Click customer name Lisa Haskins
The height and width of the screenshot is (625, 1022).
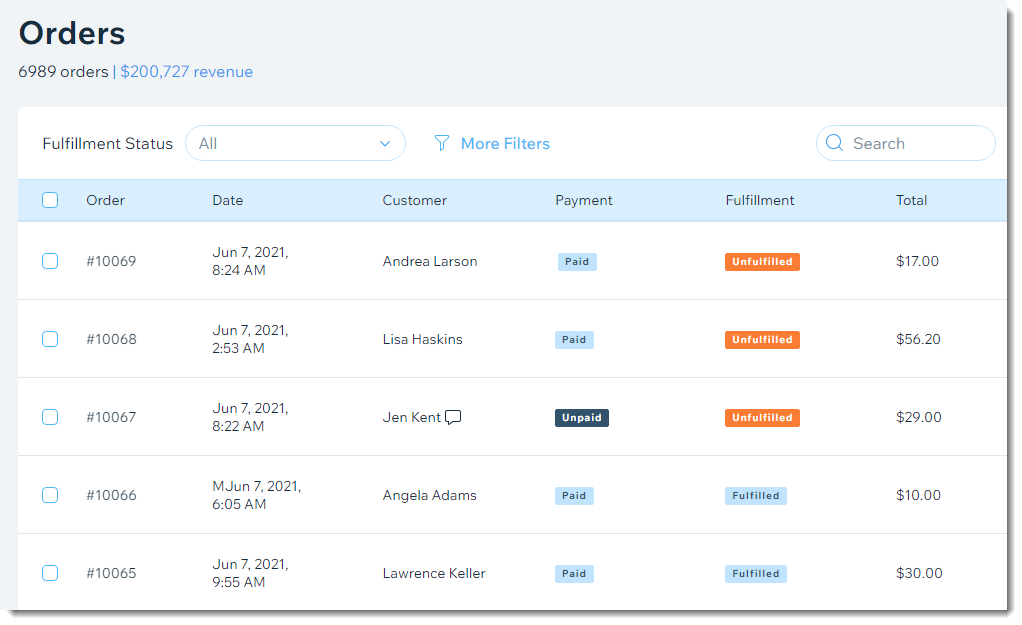tap(422, 340)
